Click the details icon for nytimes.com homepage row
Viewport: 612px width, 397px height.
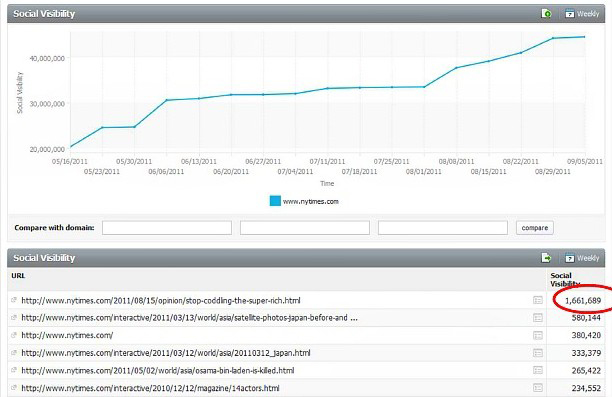coord(538,335)
